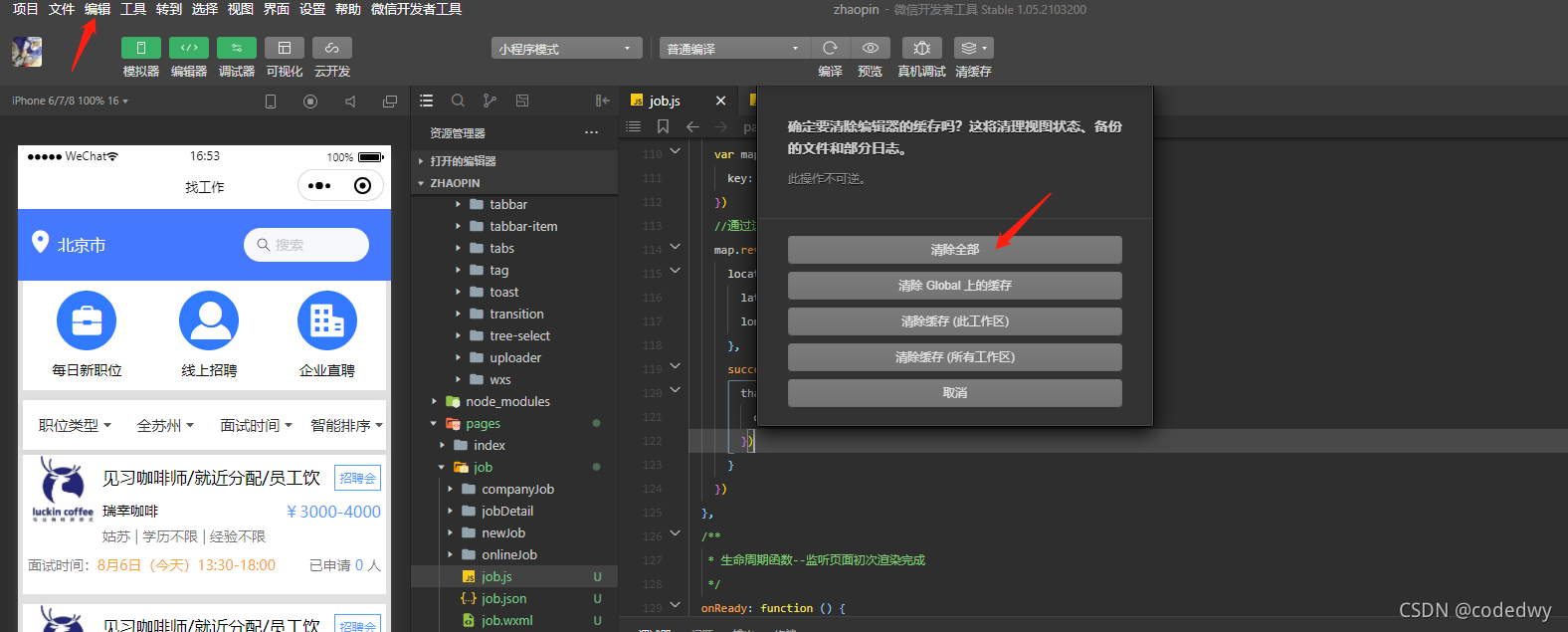Open the mini program mode dropdown
This screenshot has width=1568, height=632.
[x=566, y=49]
